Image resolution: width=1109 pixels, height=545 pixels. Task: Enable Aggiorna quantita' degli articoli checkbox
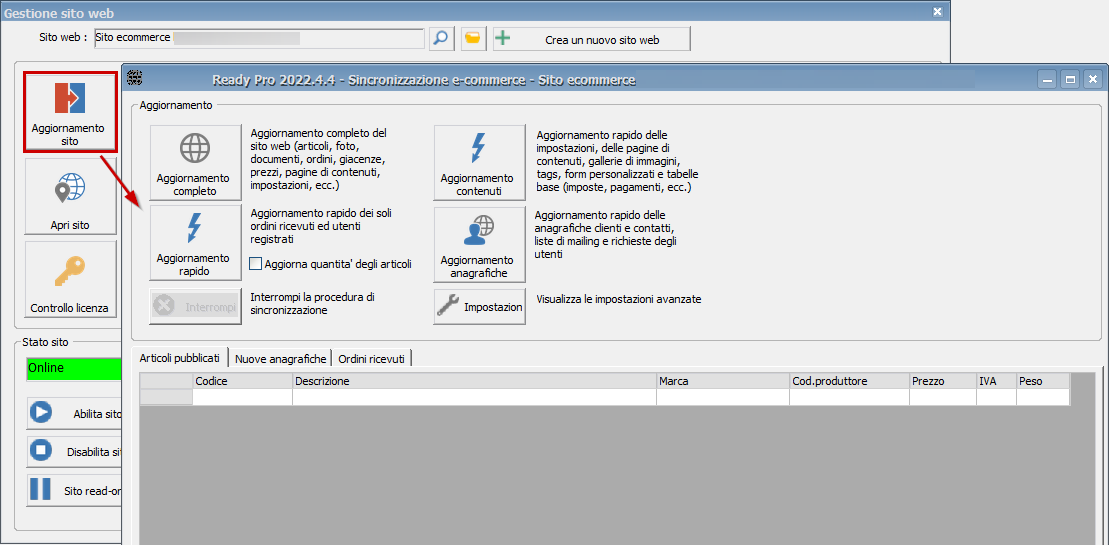coord(256,264)
